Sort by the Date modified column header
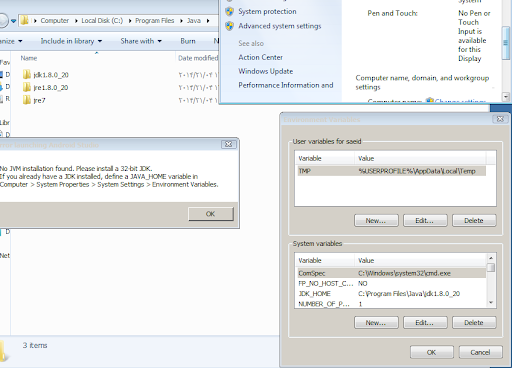This screenshot has height=368, width=512. point(198,58)
